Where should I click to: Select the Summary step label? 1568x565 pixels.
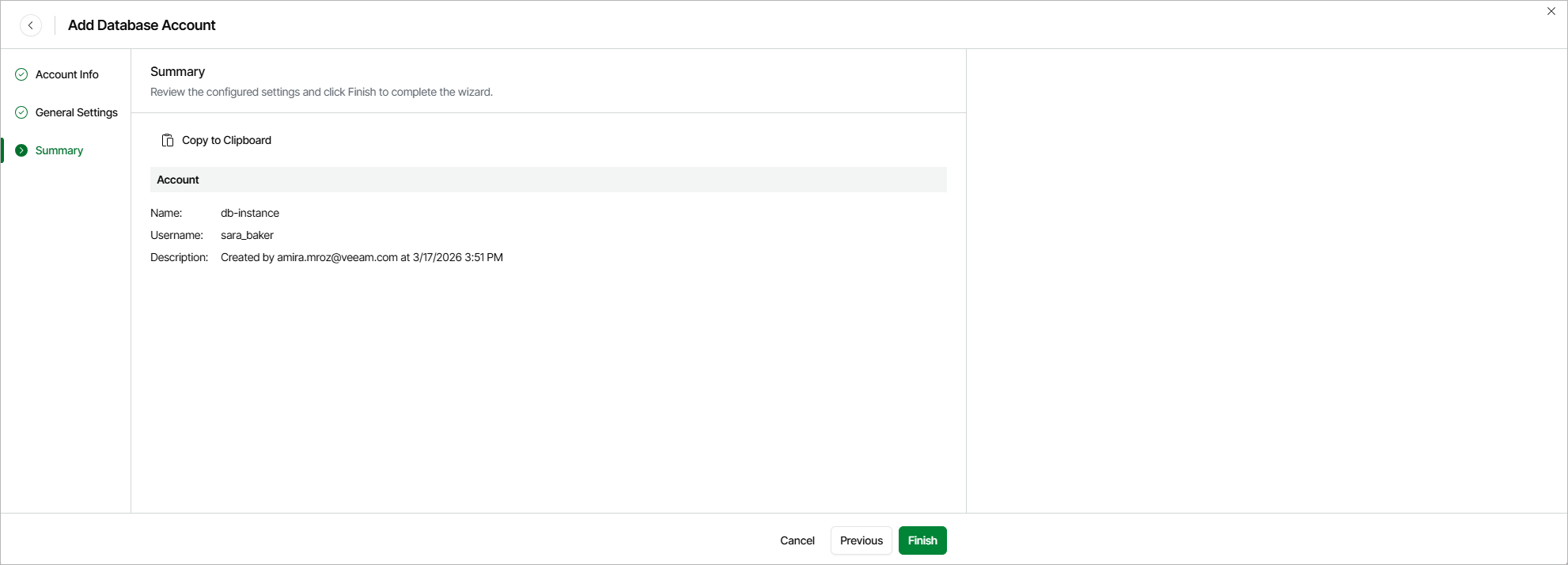(59, 150)
